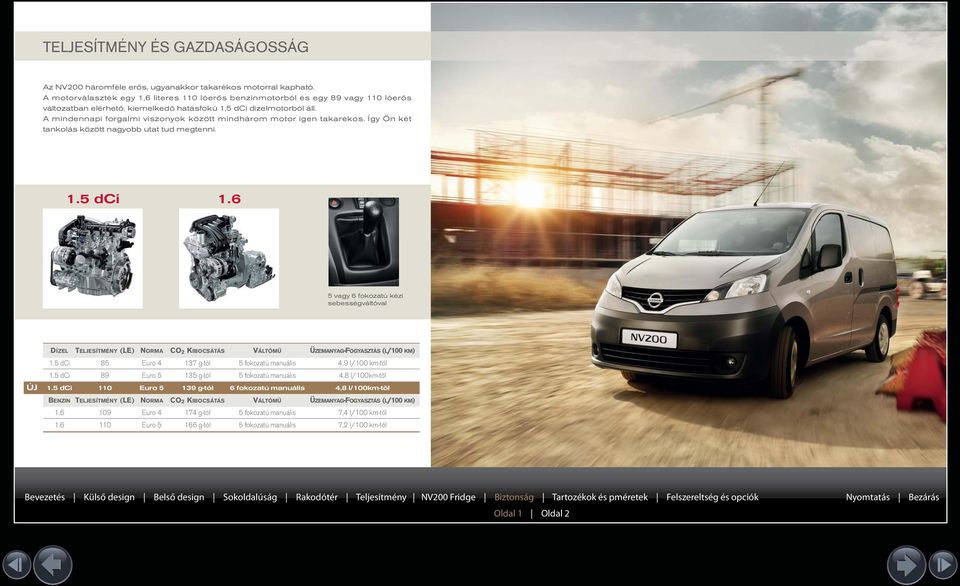960x586 pixels.
Task: Open the Rakodótér section
Action: tap(317, 497)
